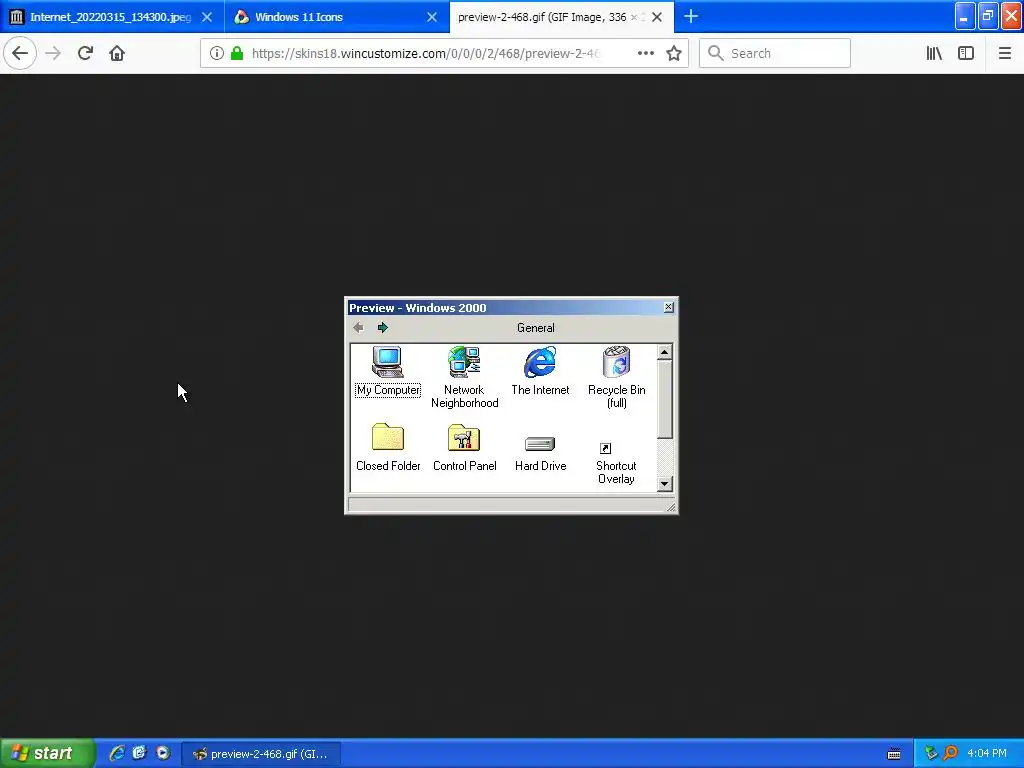Click the 'General' heading text
1024x768 pixels.
[x=536, y=327]
